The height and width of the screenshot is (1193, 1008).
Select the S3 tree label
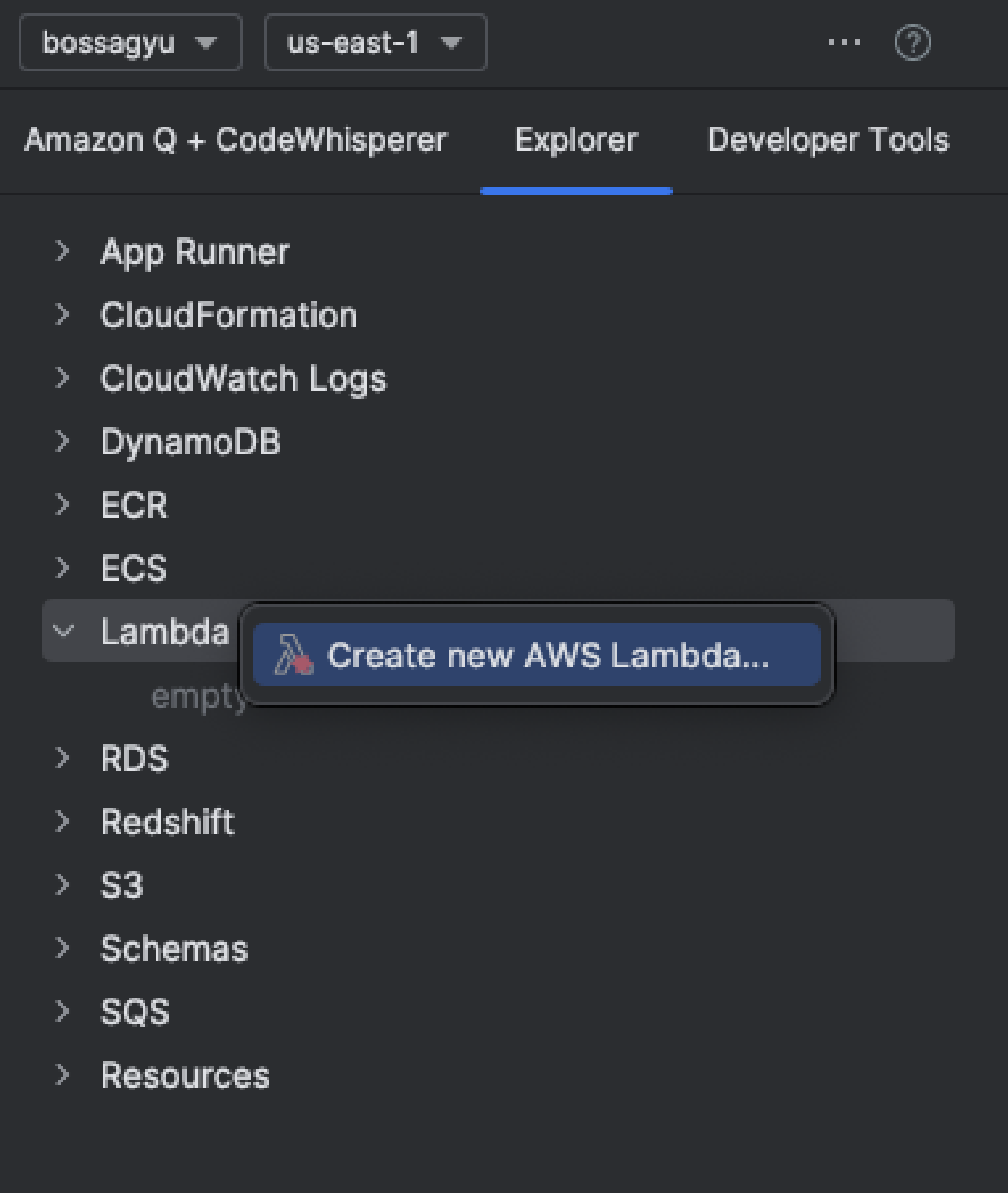122,885
